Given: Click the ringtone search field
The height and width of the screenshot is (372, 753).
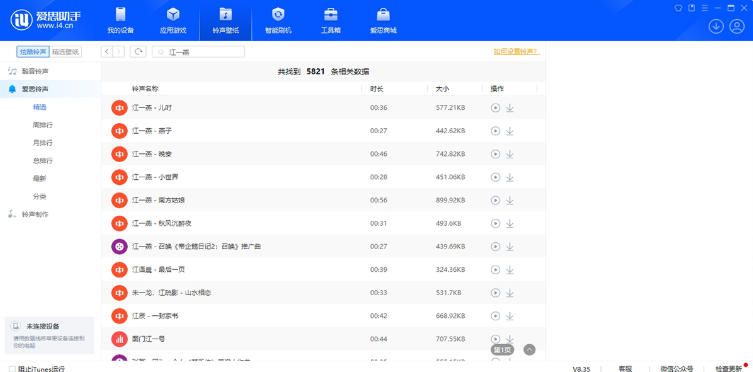Looking at the screenshot, I should [x=198, y=52].
